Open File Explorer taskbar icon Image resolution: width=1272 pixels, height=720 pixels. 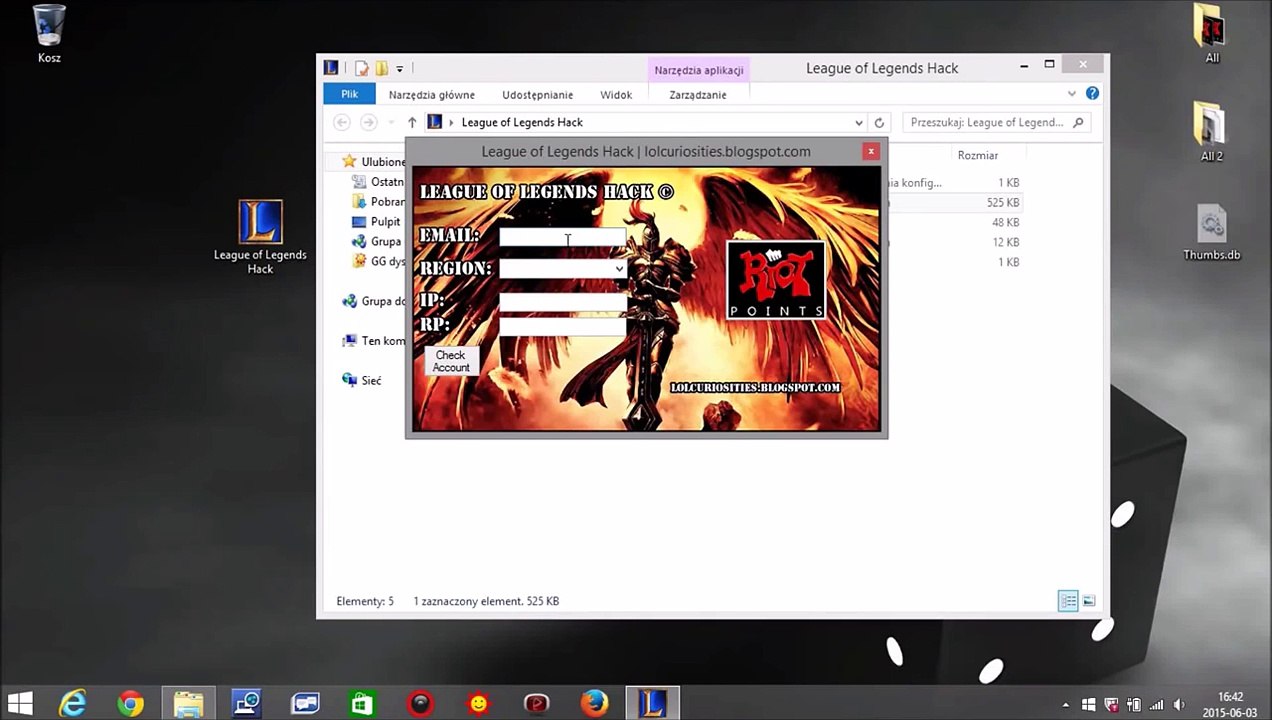pos(188,704)
